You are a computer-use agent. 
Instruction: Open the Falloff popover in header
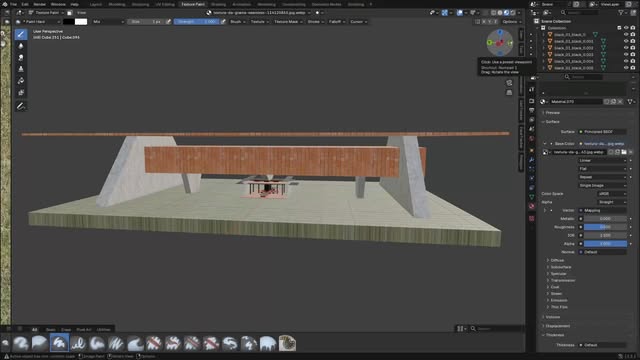(337, 22)
